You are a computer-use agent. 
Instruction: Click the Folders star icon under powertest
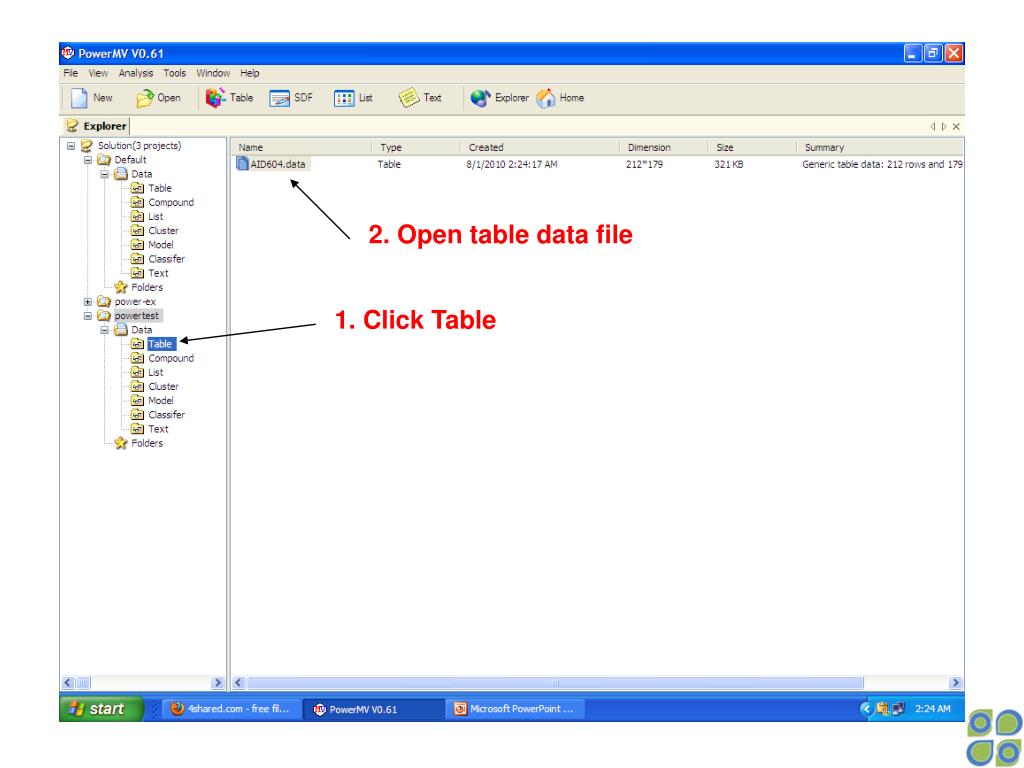[x=121, y=443]
